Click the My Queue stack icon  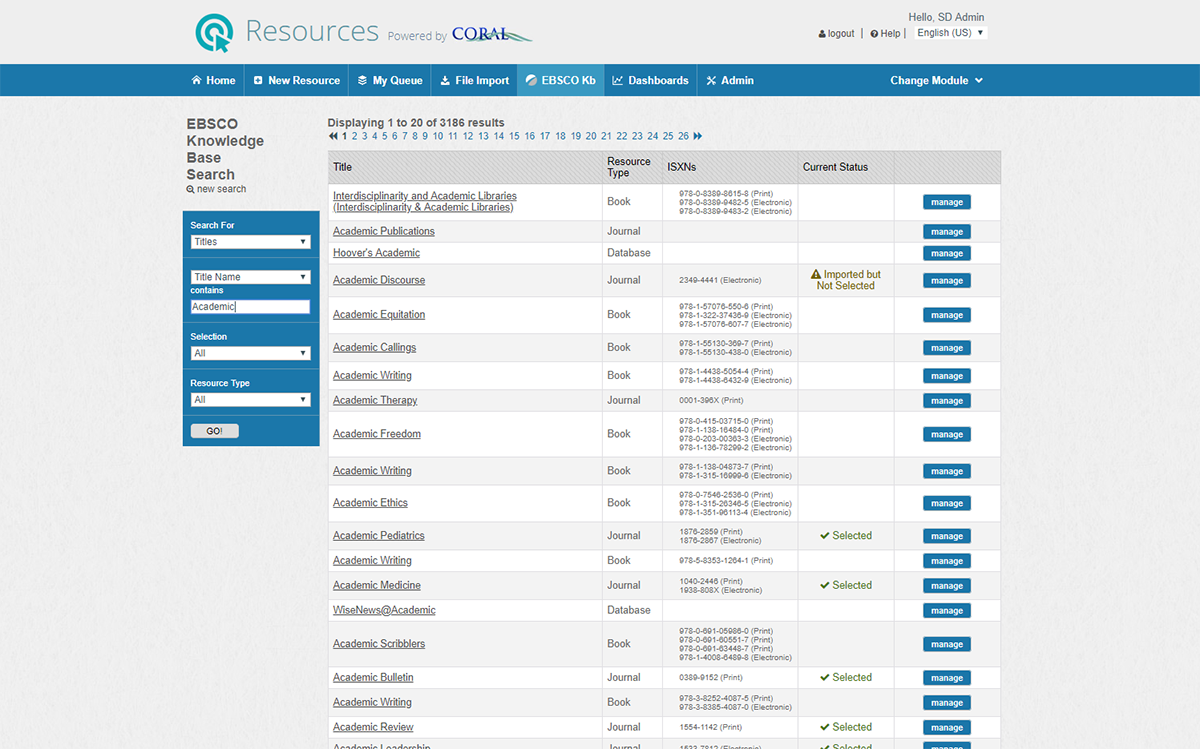tap(363, 81)
